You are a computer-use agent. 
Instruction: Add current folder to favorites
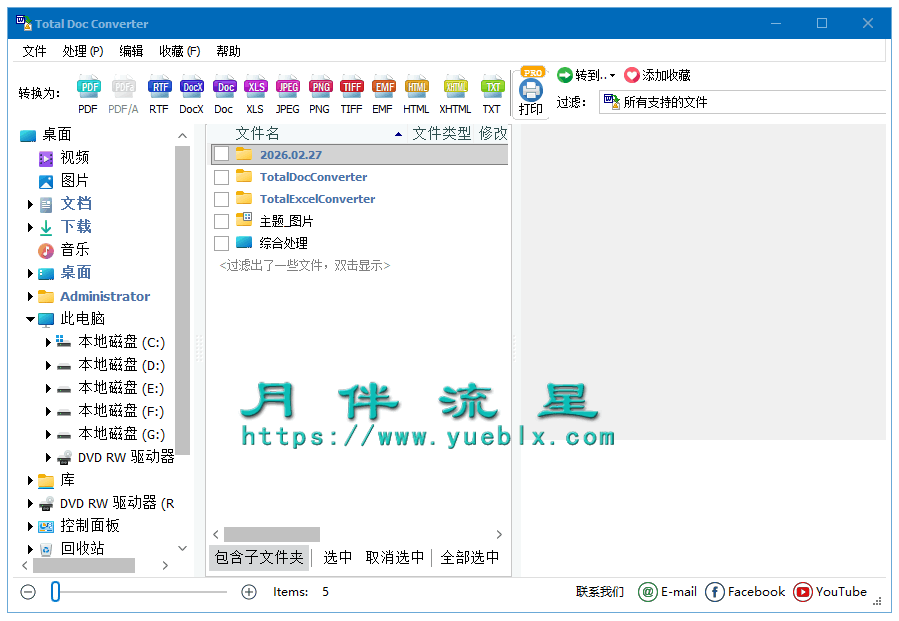pyautogui.click(x=658, y=75)
